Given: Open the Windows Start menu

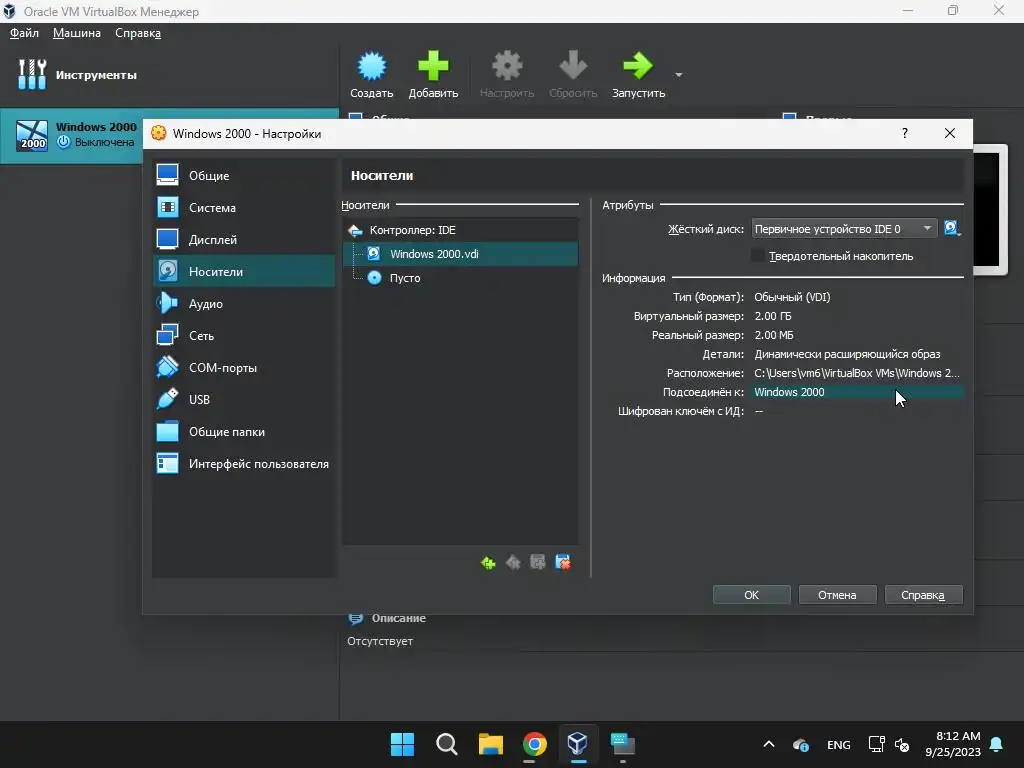Looking at the screenshot, I should 402,744.
